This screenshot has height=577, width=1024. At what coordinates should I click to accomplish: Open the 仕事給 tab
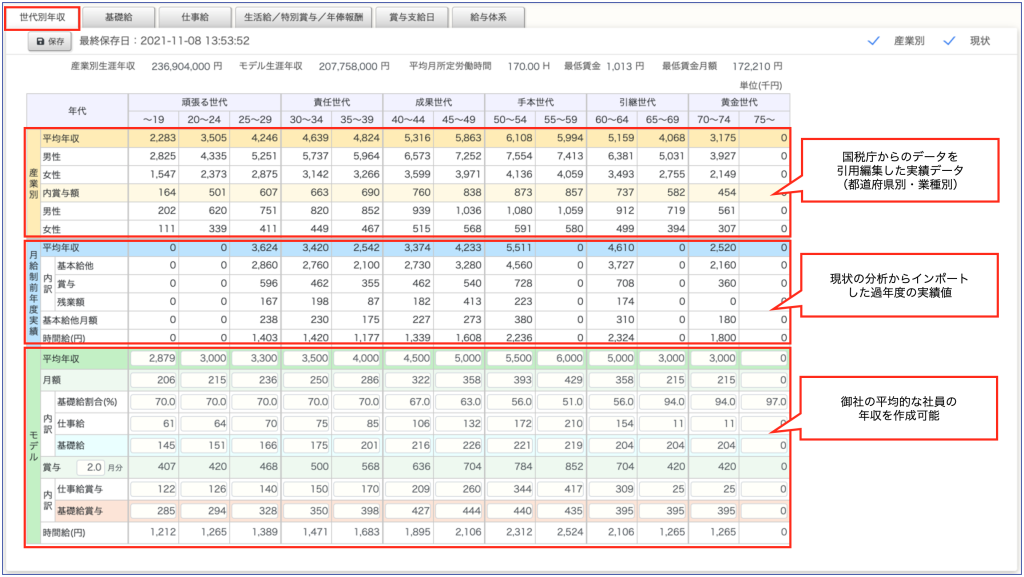(x=194, y=17)
